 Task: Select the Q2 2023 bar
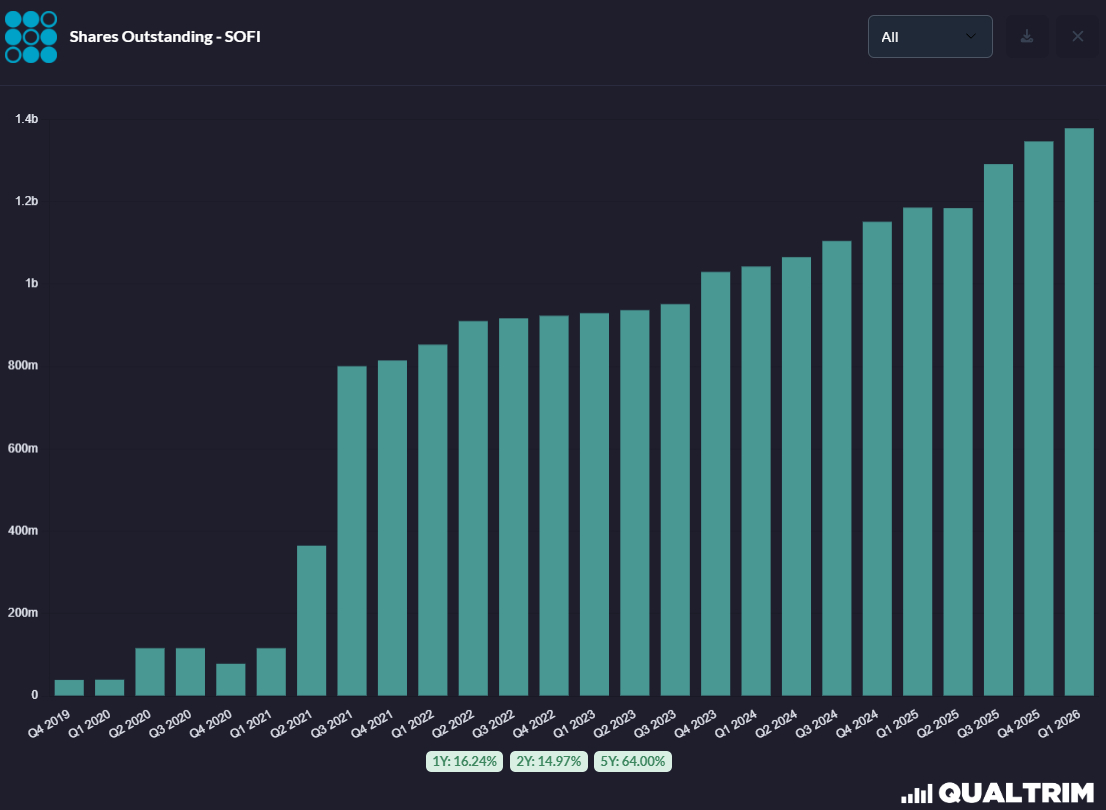coord(635,503)
